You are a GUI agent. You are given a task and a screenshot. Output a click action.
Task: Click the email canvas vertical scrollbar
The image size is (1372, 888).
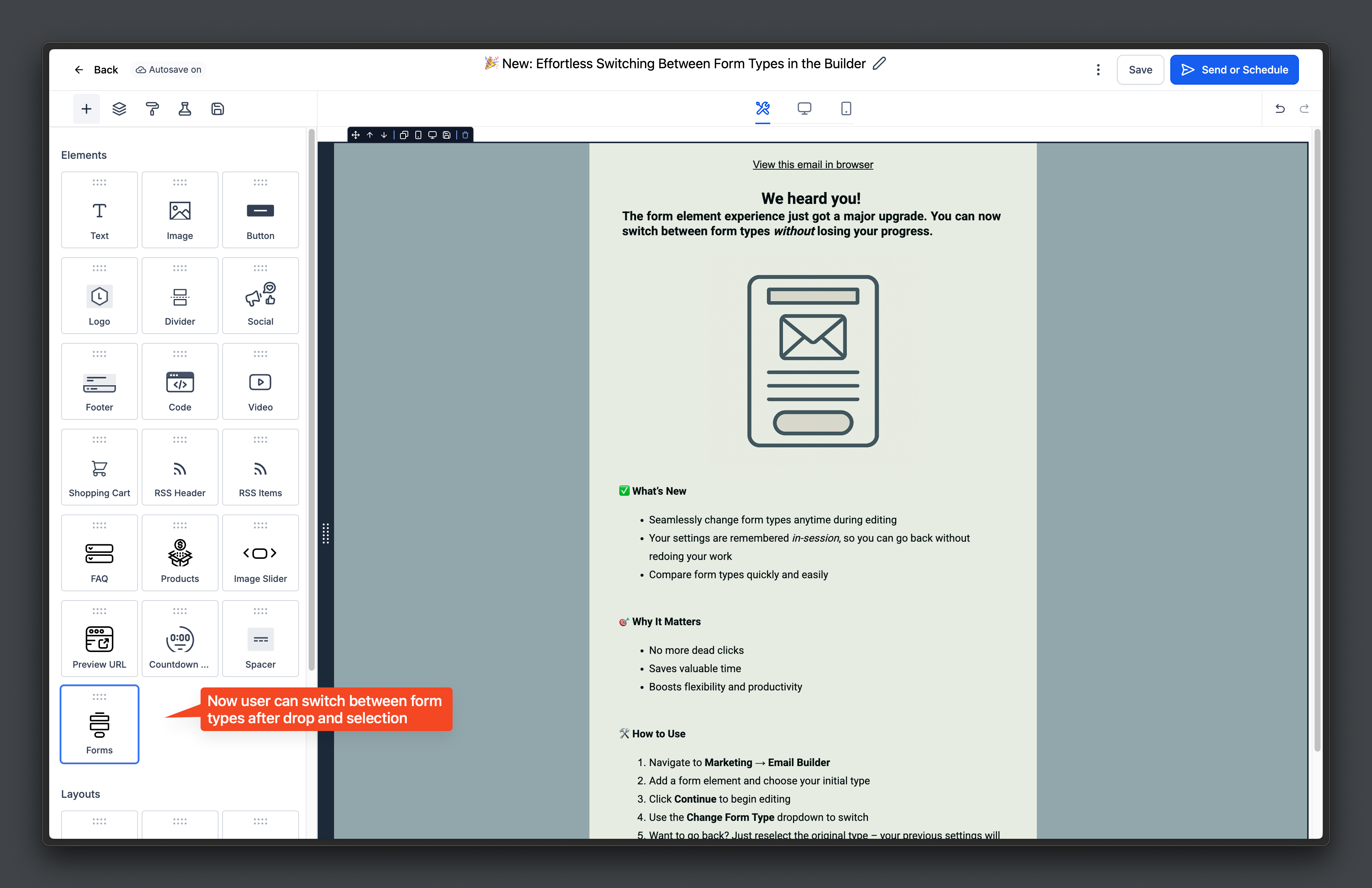(x=1317, y=440)
